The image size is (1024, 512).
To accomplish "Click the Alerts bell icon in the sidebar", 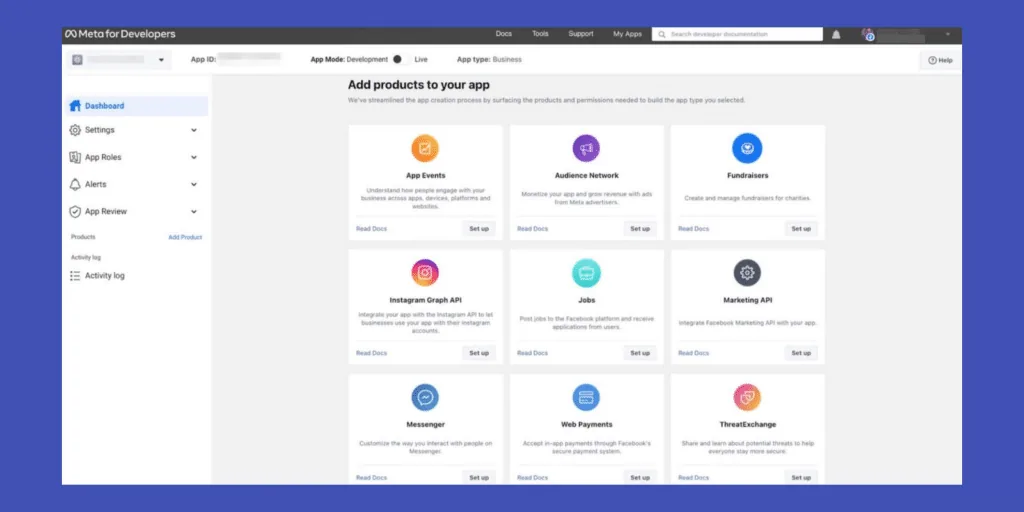I will [75, 184].
